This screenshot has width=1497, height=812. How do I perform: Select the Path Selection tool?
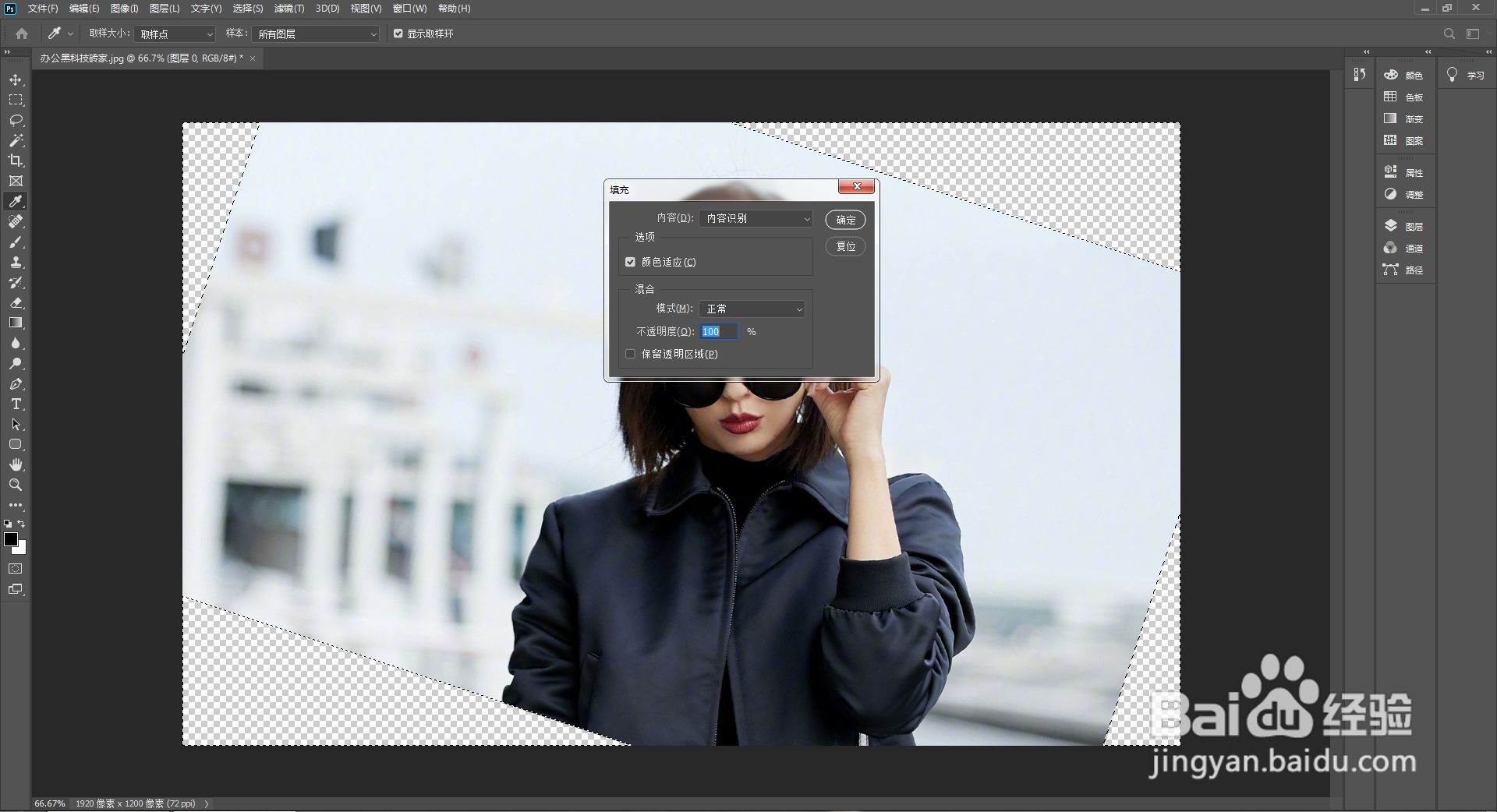tap(16, 425)
